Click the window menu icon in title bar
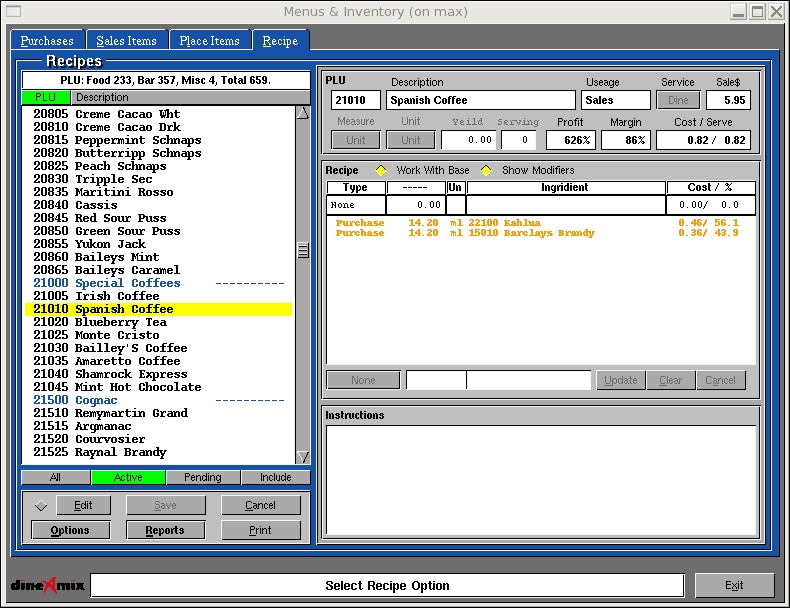Image resolution: width=790 pixels, height=608 pixels. click(x=13, y=11)
